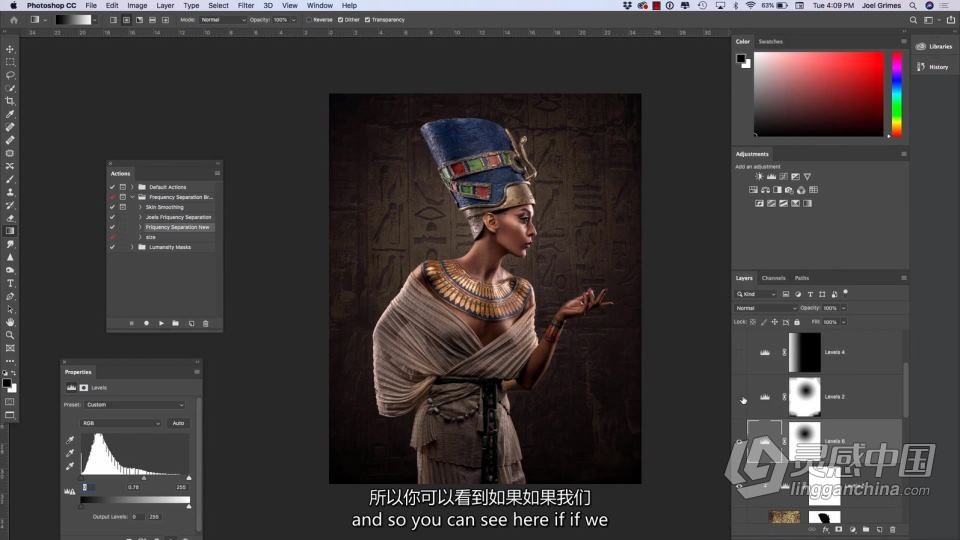Expand the Lumenzity Masks set
The image size is (960, 540).
[132, 247]
